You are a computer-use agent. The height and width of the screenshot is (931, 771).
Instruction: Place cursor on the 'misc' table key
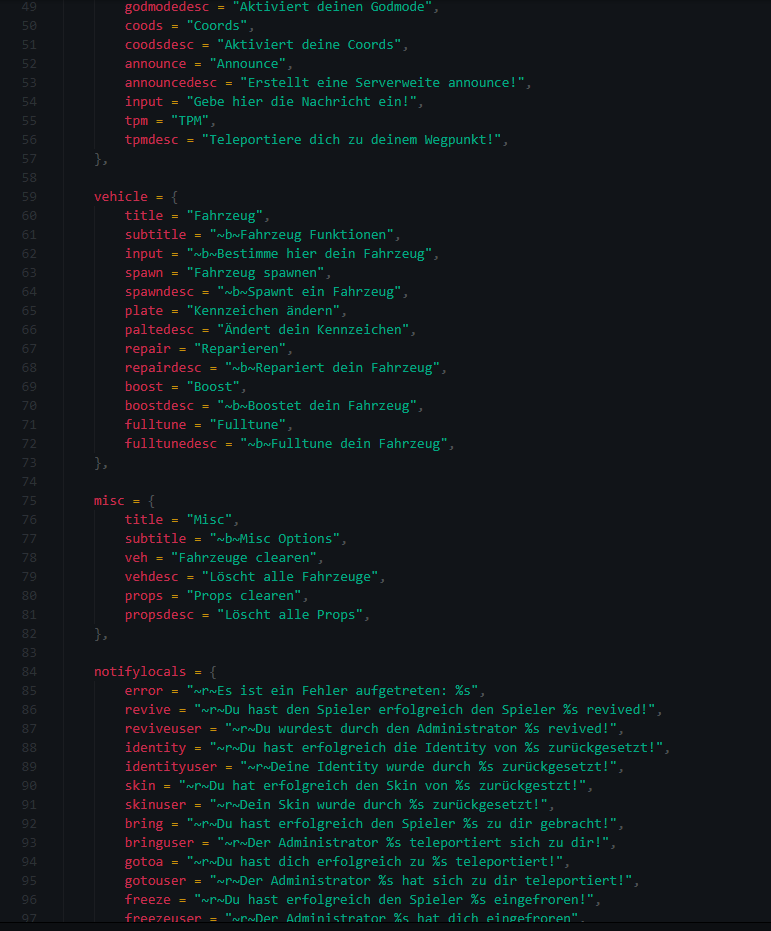click(109, 501)
